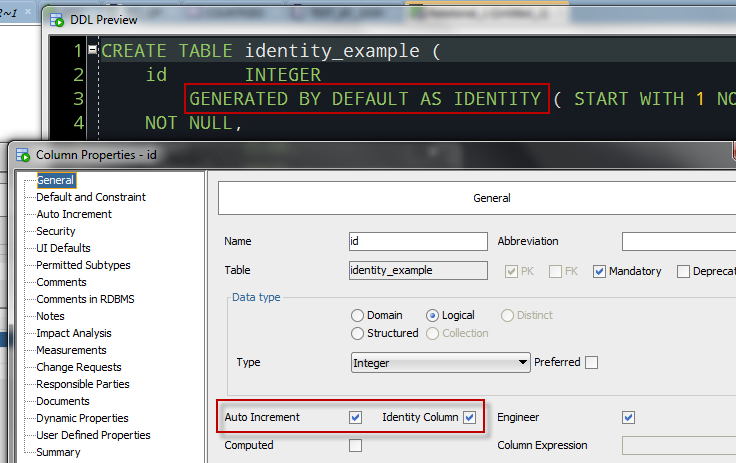Toggle the Preferred checkbox
The image size is (736, 463).
tap(591, 363)
